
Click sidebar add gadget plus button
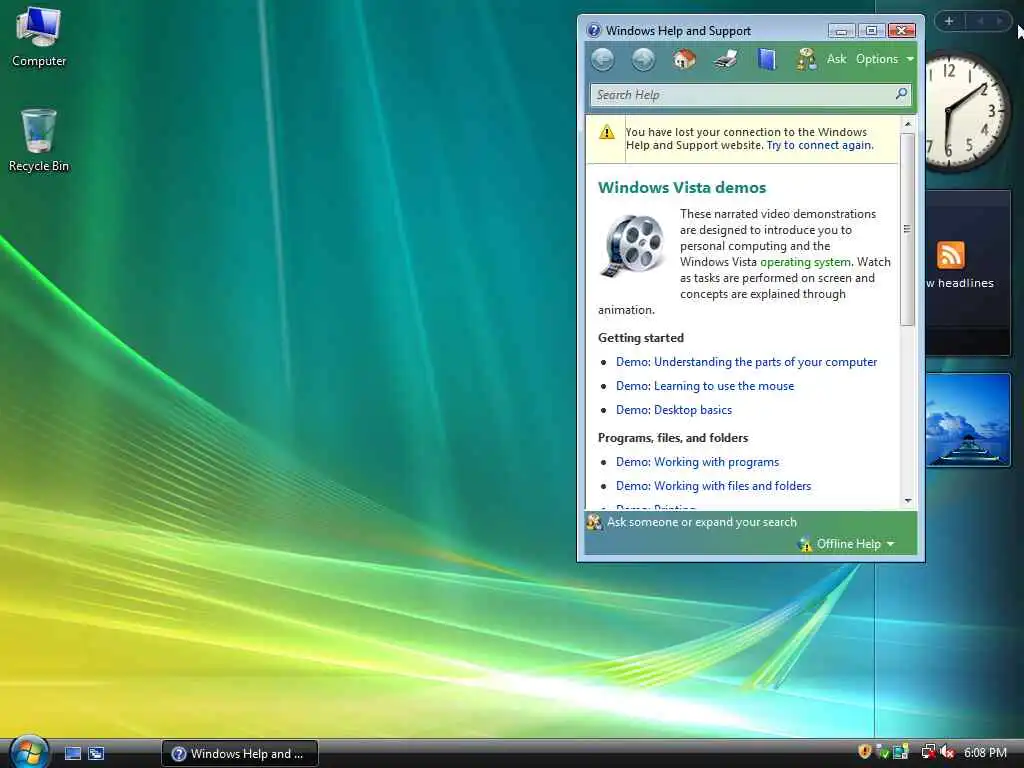pos(949,21)
